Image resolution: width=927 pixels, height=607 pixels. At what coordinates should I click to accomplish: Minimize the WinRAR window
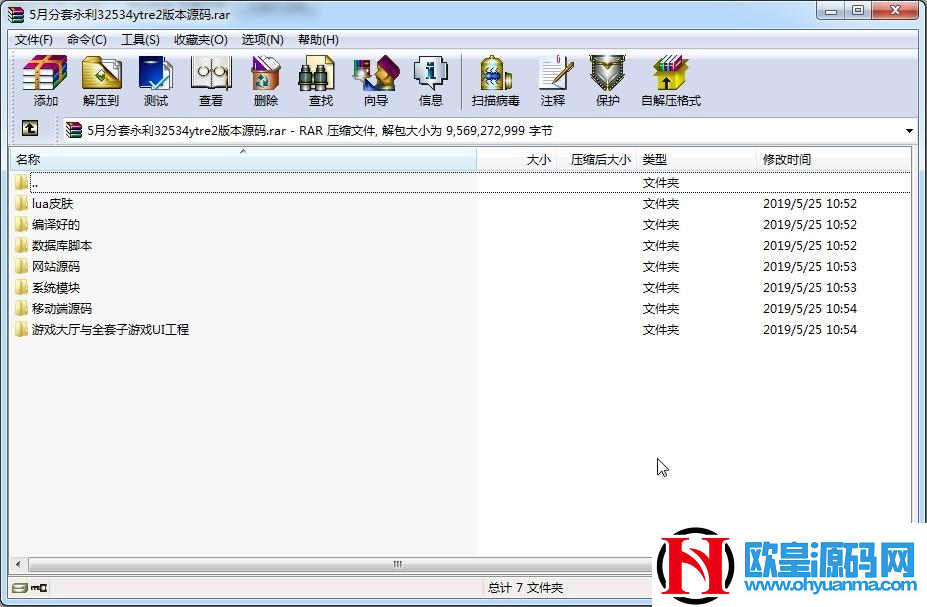click(831, 11)
